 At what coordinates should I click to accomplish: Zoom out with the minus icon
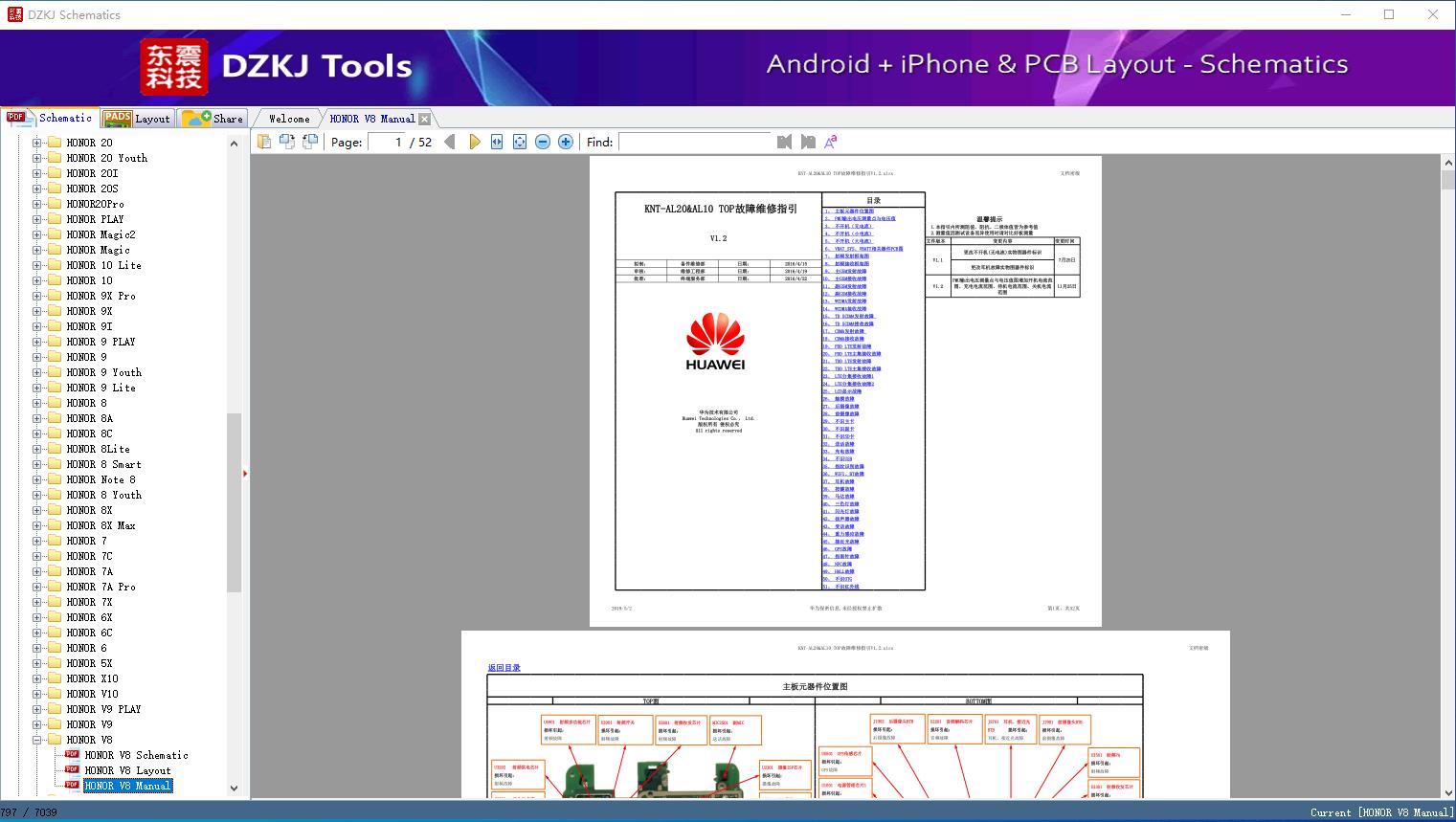pyautogui.click(x=543, y=142)
